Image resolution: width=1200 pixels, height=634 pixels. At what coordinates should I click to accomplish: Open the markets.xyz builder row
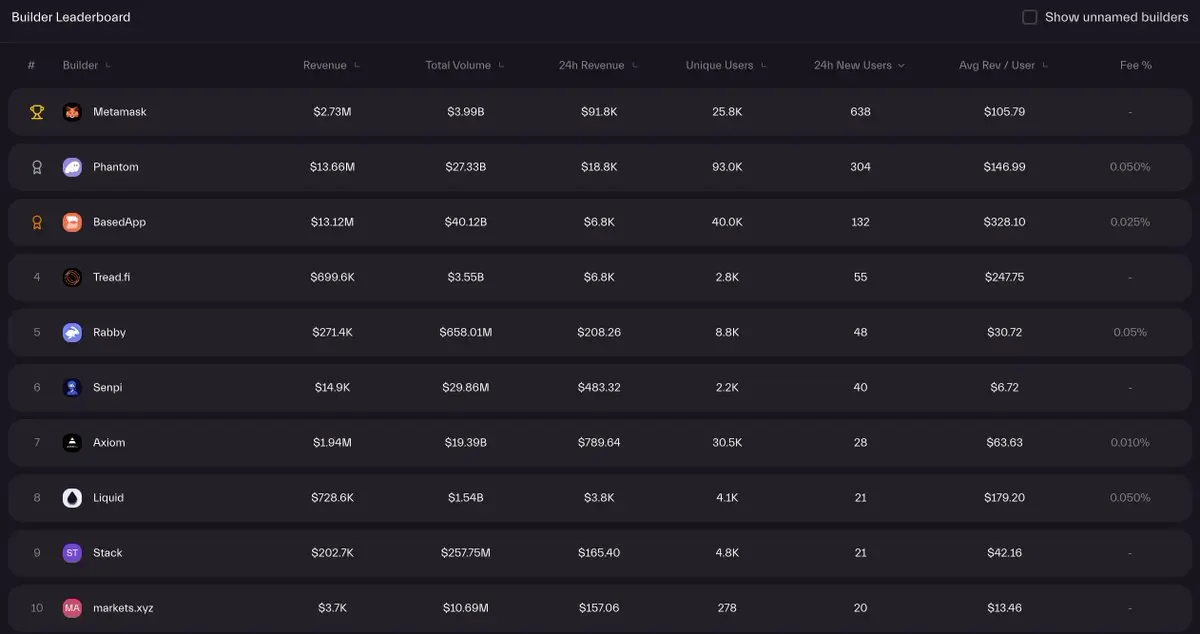pos(123,608)
